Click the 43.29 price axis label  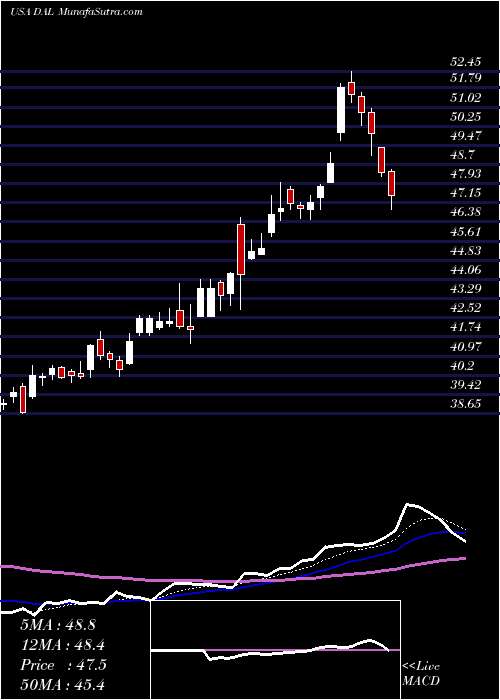(466, 289)
